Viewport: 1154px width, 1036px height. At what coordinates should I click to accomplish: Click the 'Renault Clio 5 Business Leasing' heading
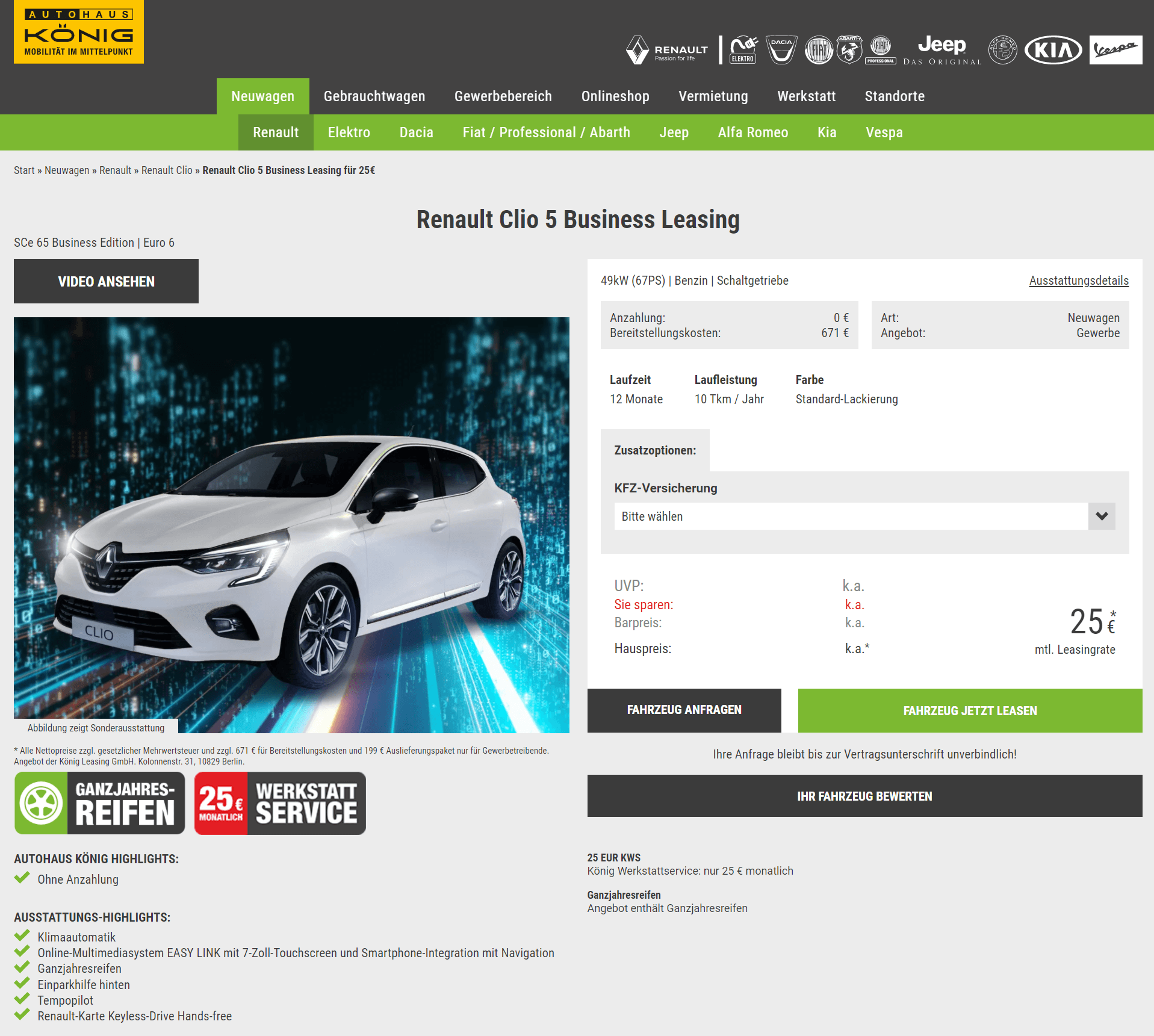click(x=578, y=220)
